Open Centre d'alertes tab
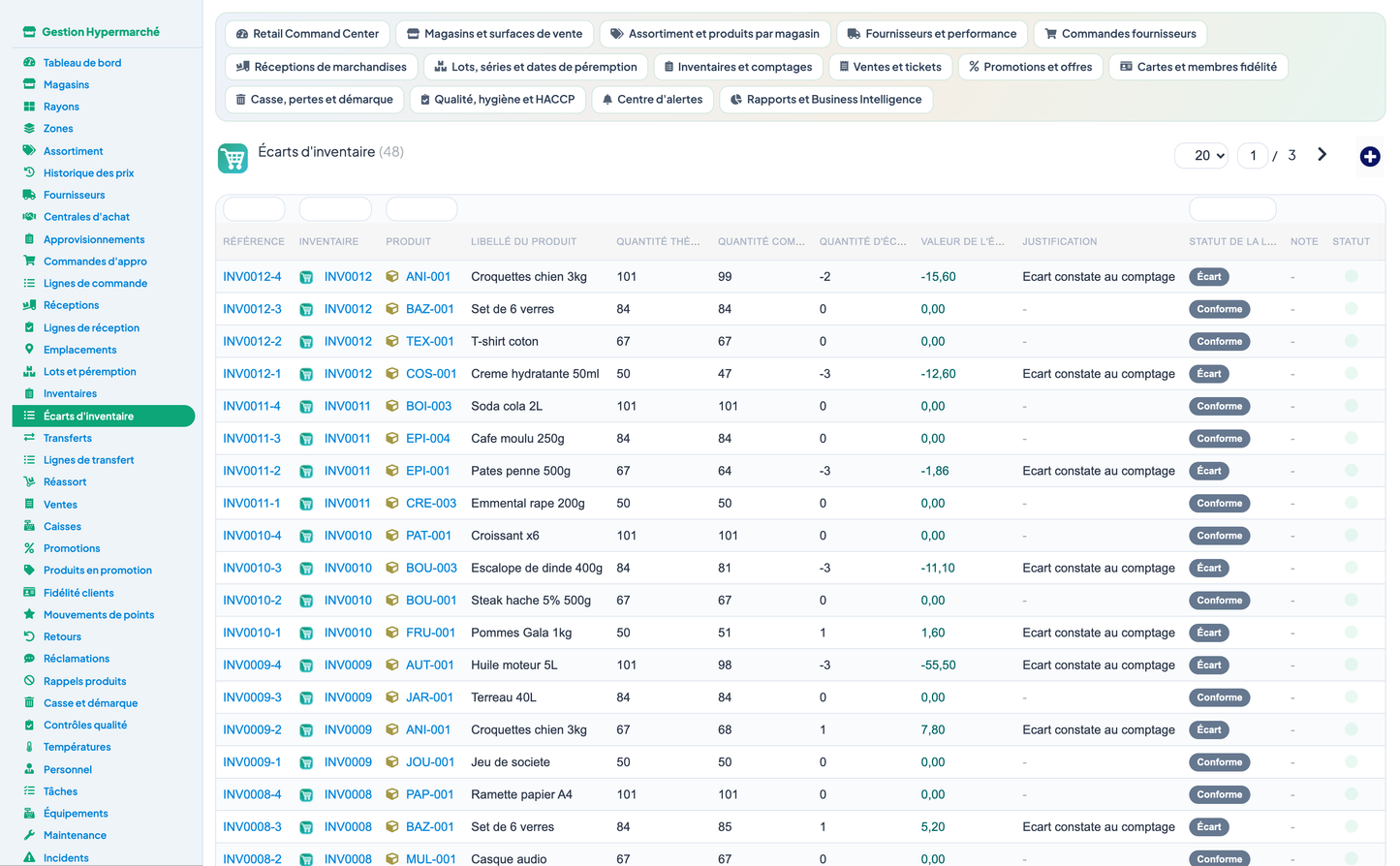 pos(652,100)
